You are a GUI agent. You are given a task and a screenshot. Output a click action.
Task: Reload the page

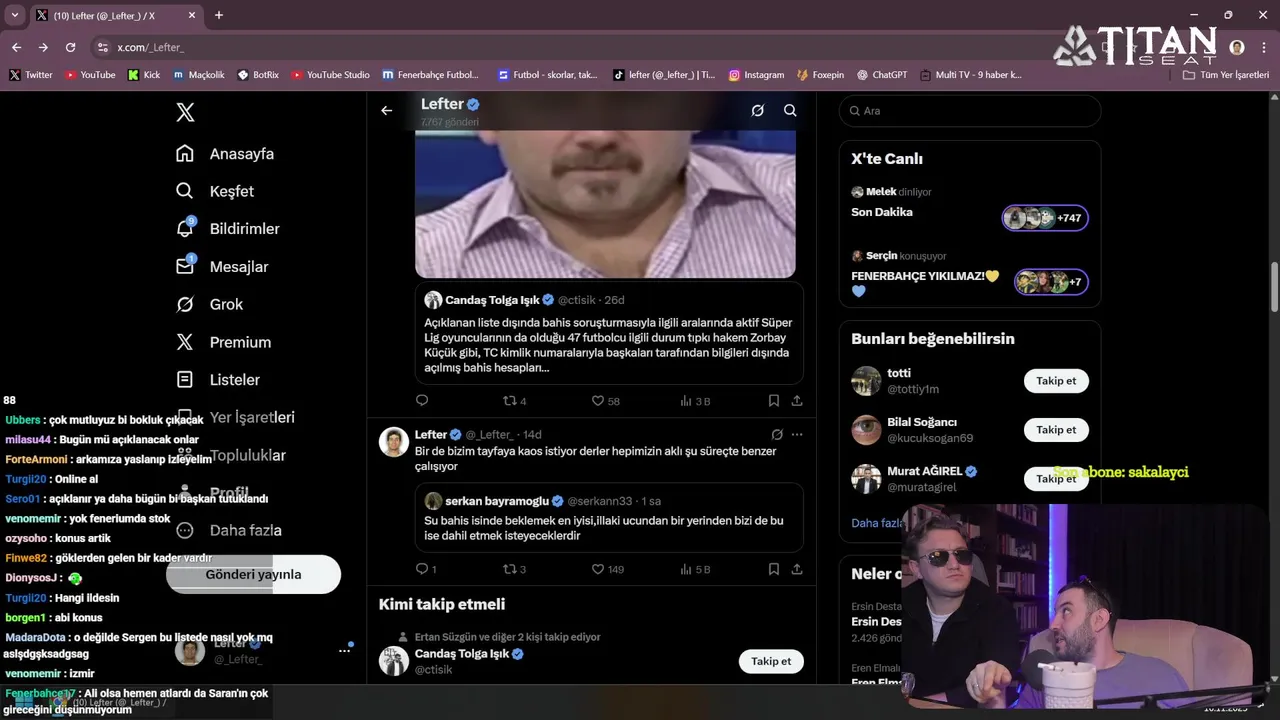(70, 47)
